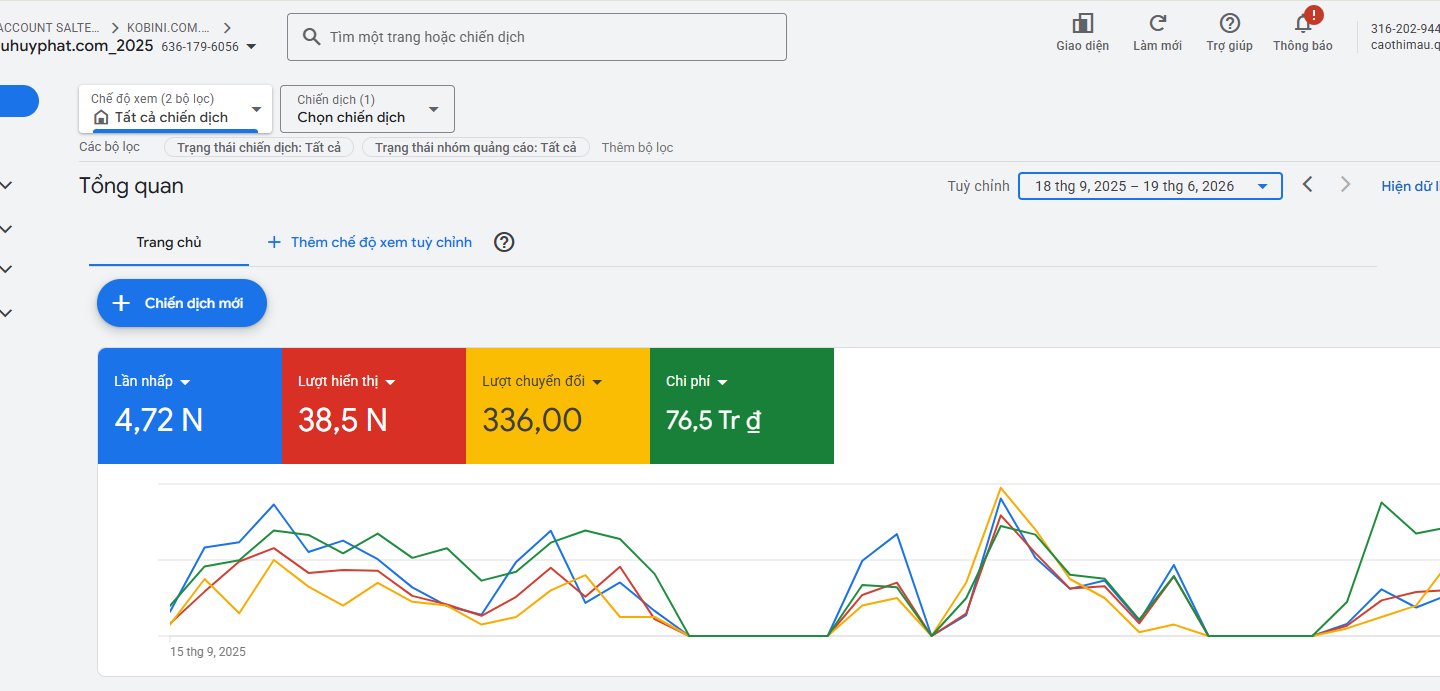Select the yellow 336,00 conversions card

click(558, 406)
